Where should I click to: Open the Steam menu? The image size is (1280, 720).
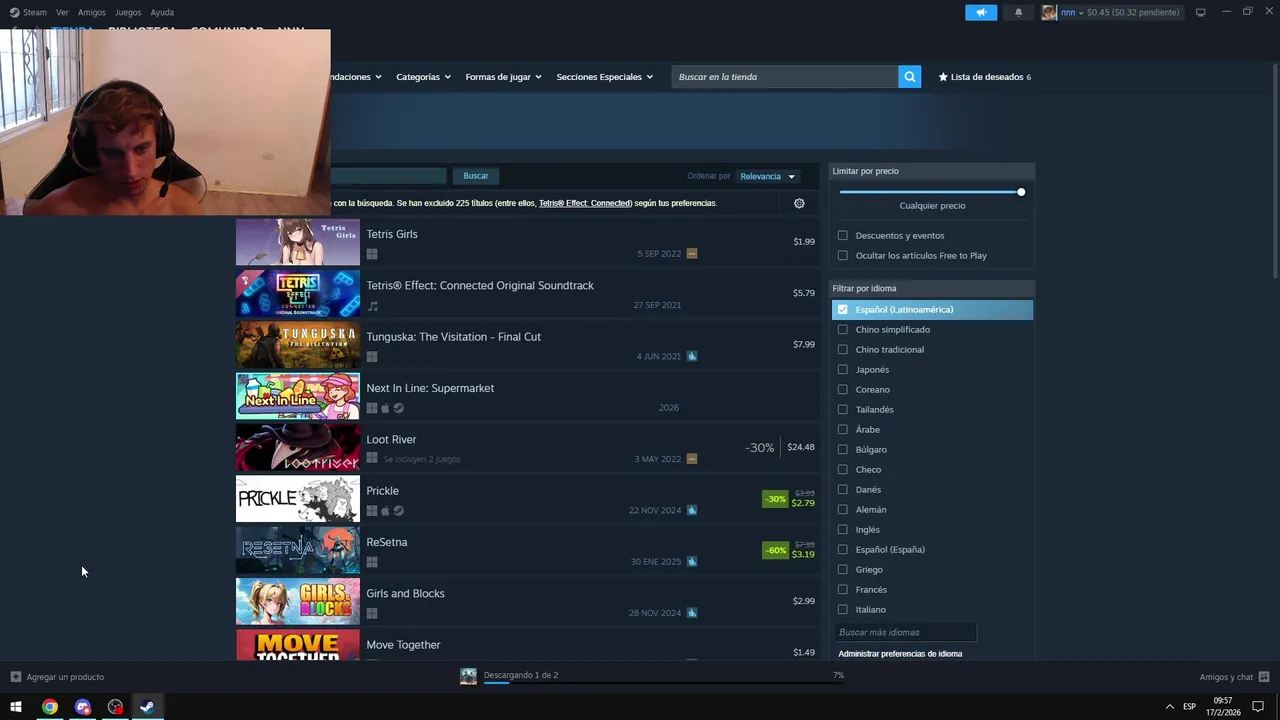35,12
